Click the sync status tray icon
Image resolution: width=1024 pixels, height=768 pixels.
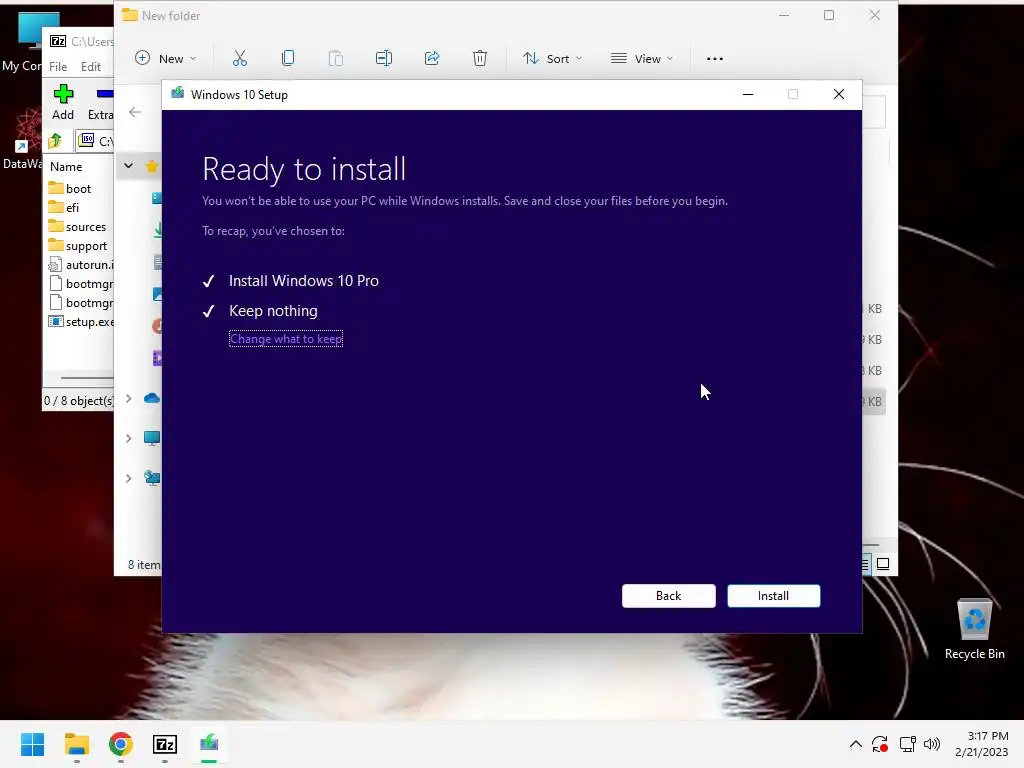(x=880, y=744)
